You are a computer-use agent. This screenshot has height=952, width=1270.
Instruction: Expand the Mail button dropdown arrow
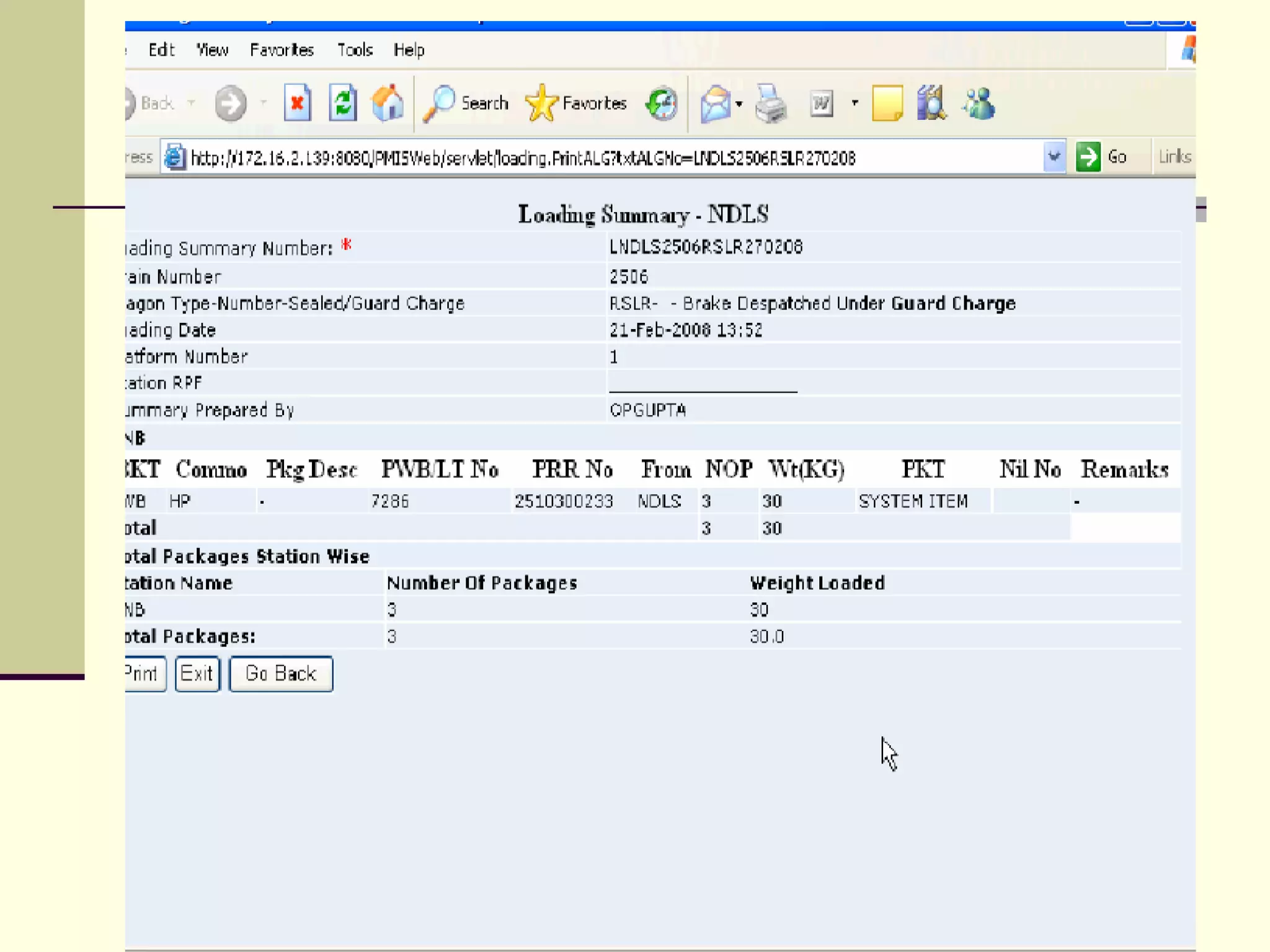739,104
